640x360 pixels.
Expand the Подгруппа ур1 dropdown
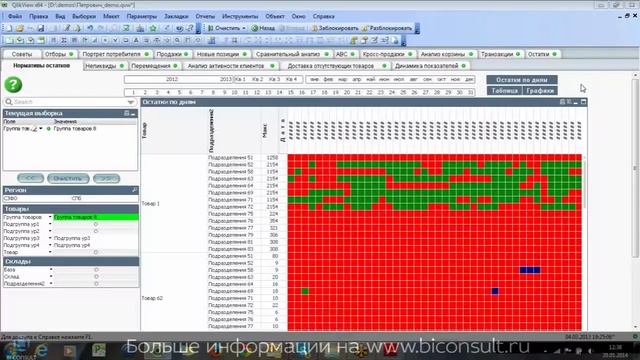pyautogui.click(x=50, y=224)
